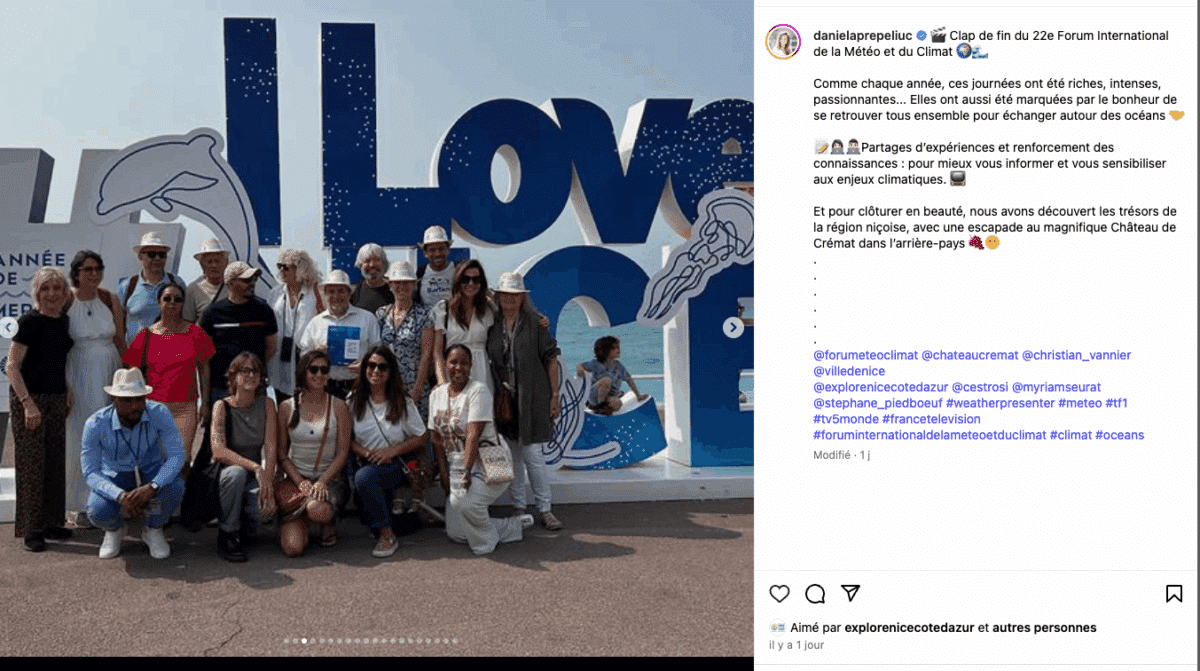Go to previous photo with left arrow
Screen dimensions: 1200x671
[8, 328]
